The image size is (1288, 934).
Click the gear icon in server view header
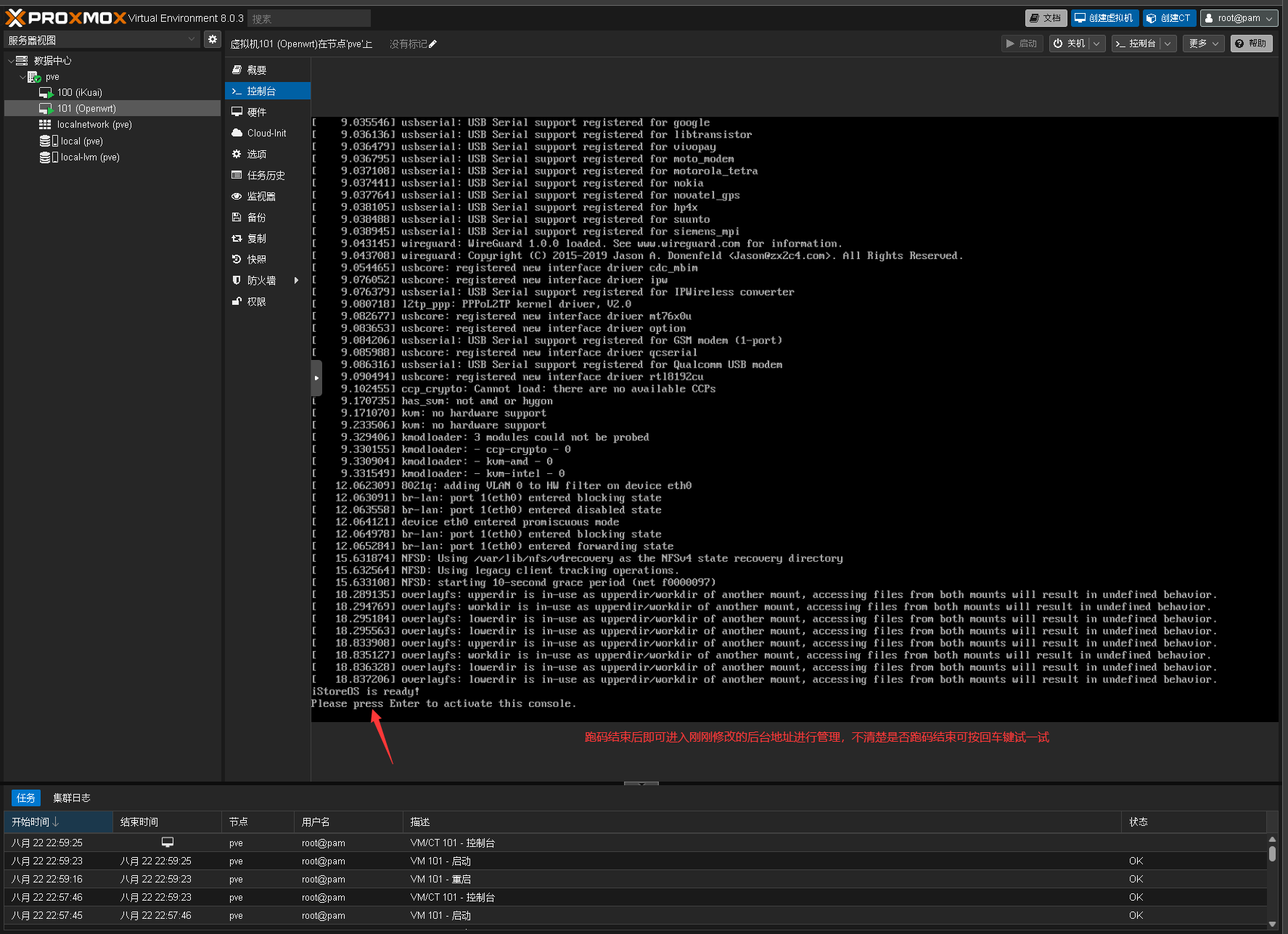[212, 40]
